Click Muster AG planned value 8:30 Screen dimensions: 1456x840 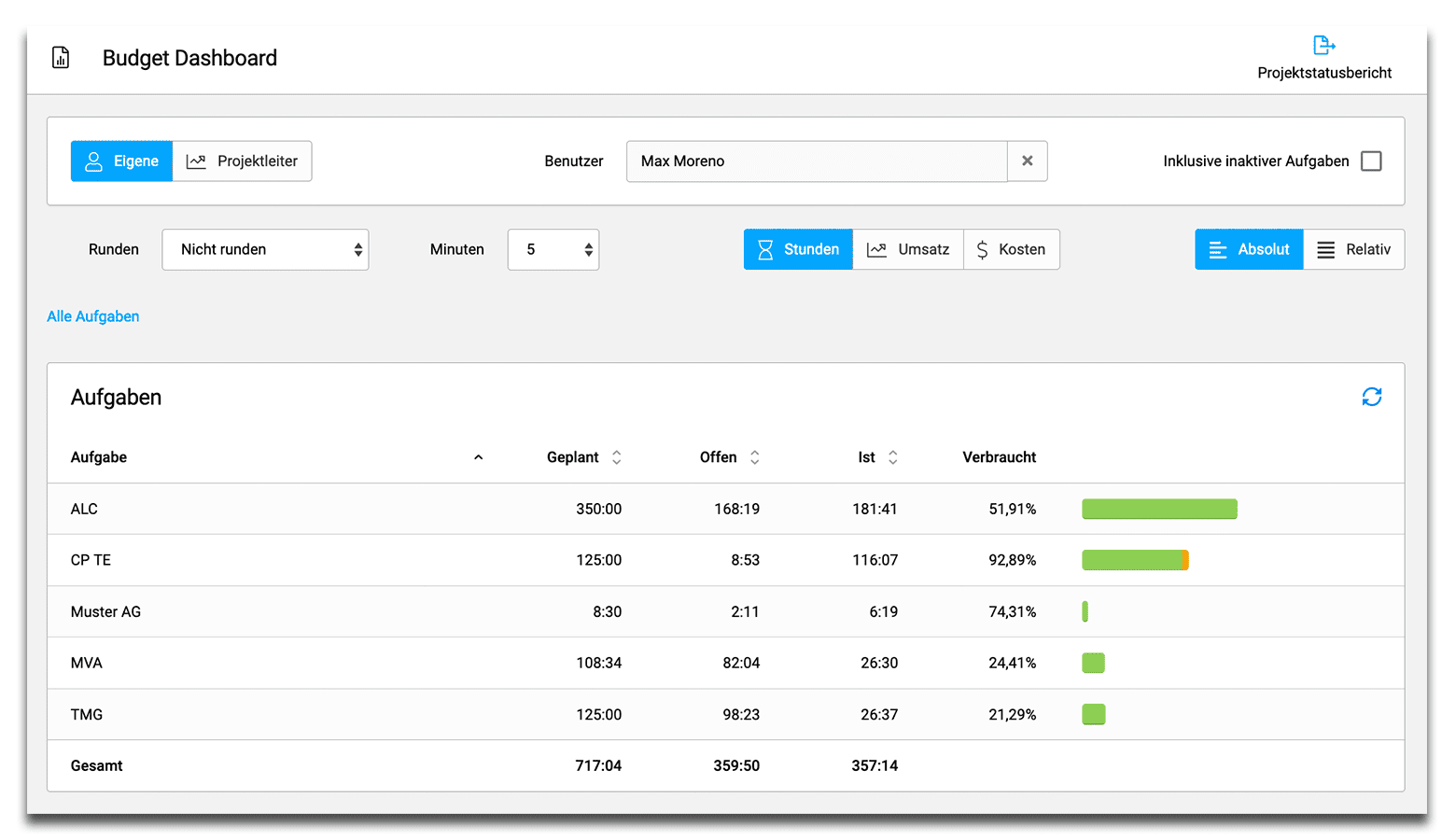607,611
